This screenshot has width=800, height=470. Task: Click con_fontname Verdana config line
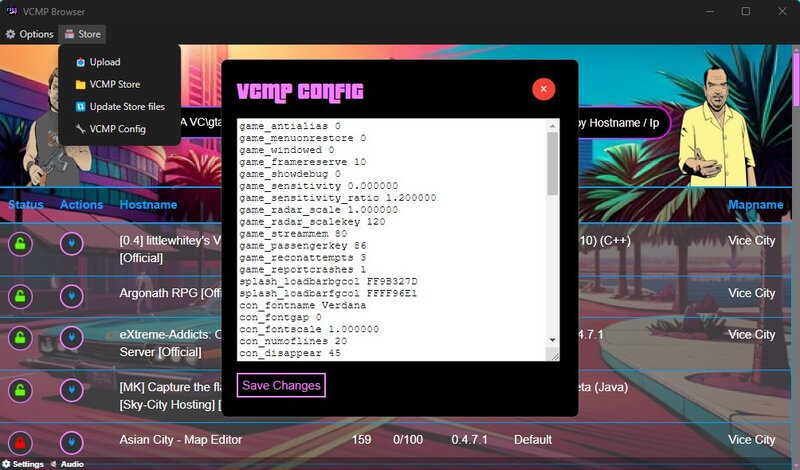303,305
